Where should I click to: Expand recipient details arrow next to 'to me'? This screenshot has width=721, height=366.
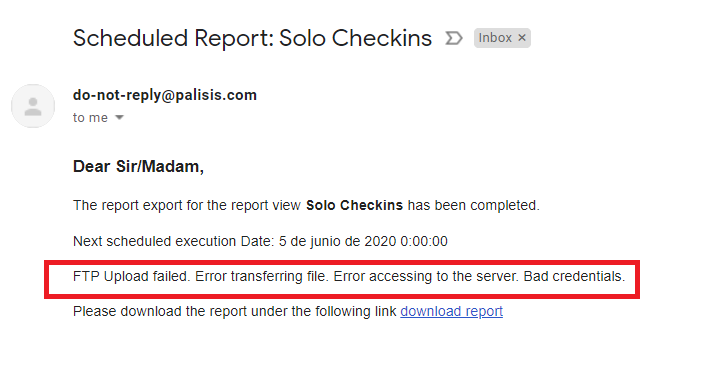[x=119, y=118]
